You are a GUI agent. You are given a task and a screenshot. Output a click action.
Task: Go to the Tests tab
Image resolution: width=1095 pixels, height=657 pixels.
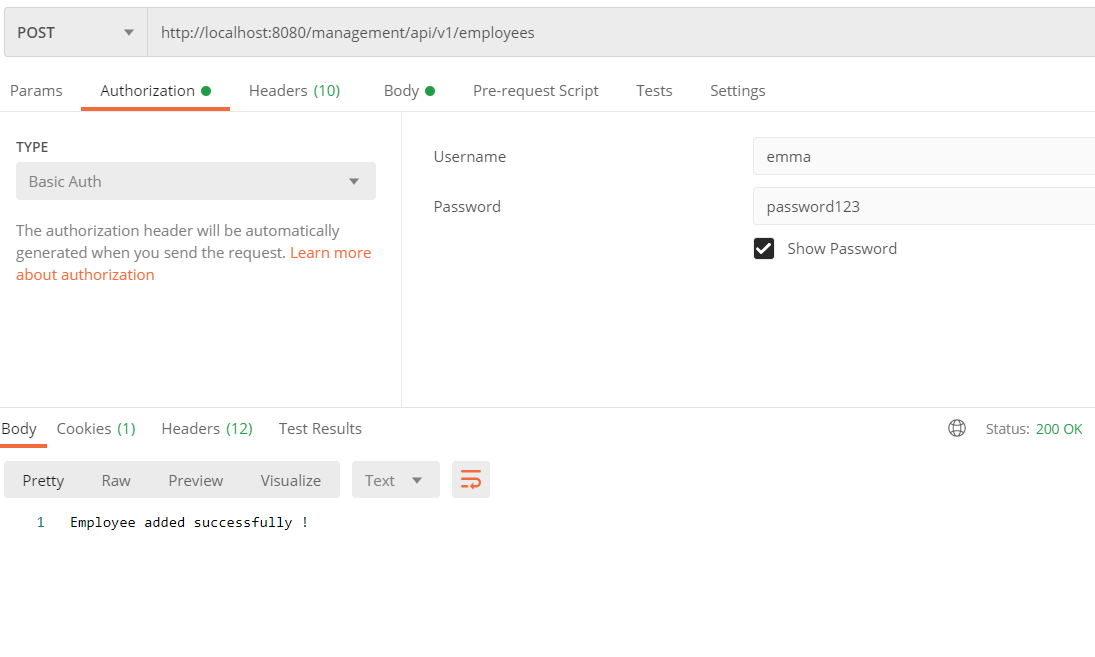(654, 91)
